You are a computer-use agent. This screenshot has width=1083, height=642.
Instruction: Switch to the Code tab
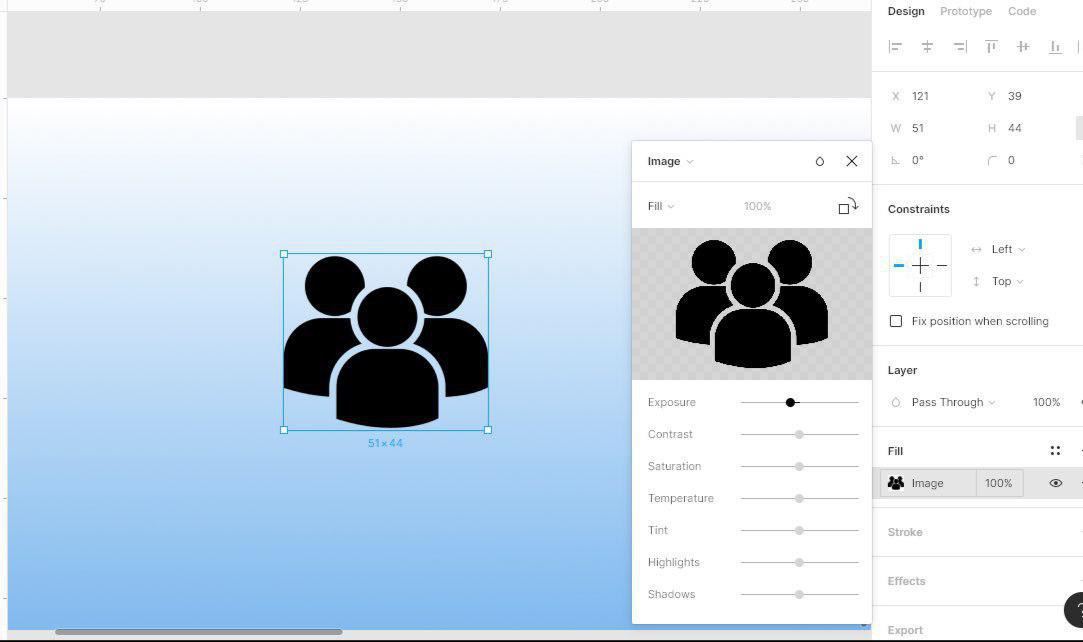click(x=1022, y=11)
